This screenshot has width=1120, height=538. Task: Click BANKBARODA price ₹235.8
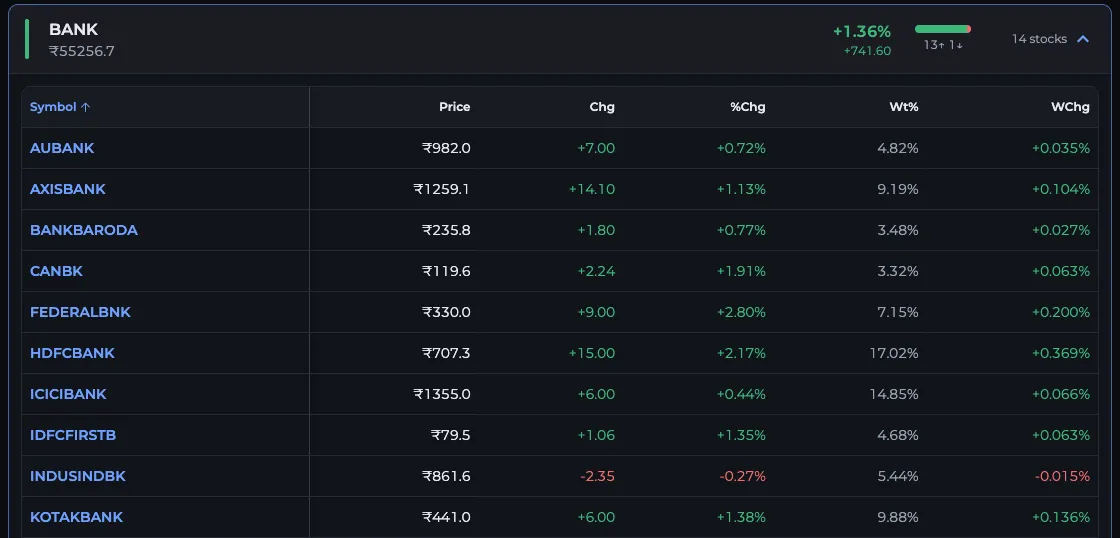446,230
